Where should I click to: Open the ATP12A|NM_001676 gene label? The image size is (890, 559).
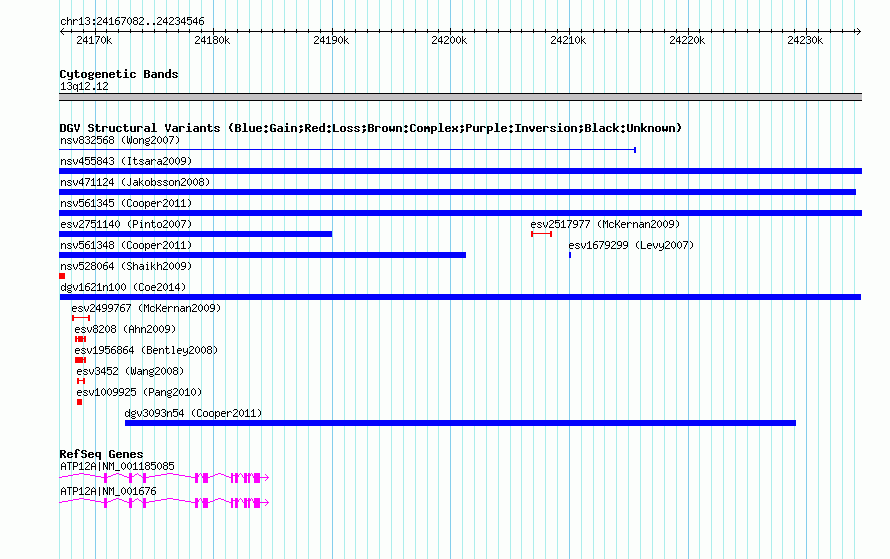(x=108, y=491)
